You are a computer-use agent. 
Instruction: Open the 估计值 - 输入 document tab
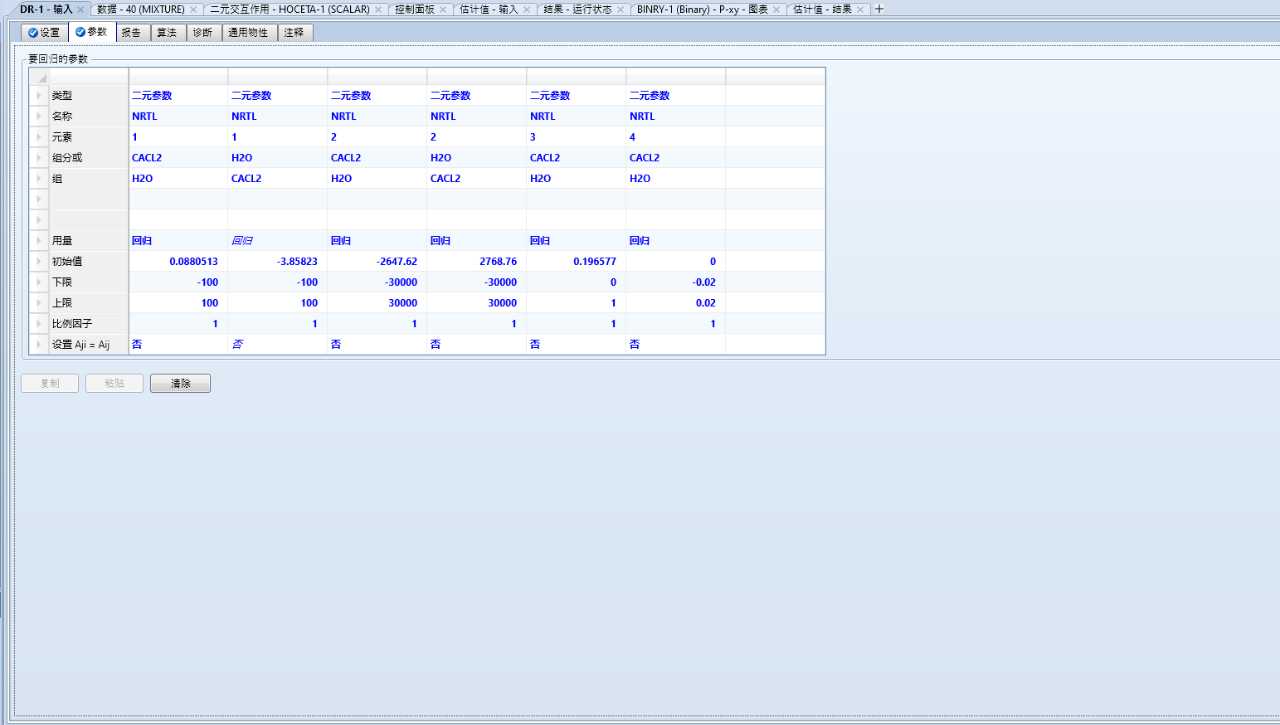point(488,9)
